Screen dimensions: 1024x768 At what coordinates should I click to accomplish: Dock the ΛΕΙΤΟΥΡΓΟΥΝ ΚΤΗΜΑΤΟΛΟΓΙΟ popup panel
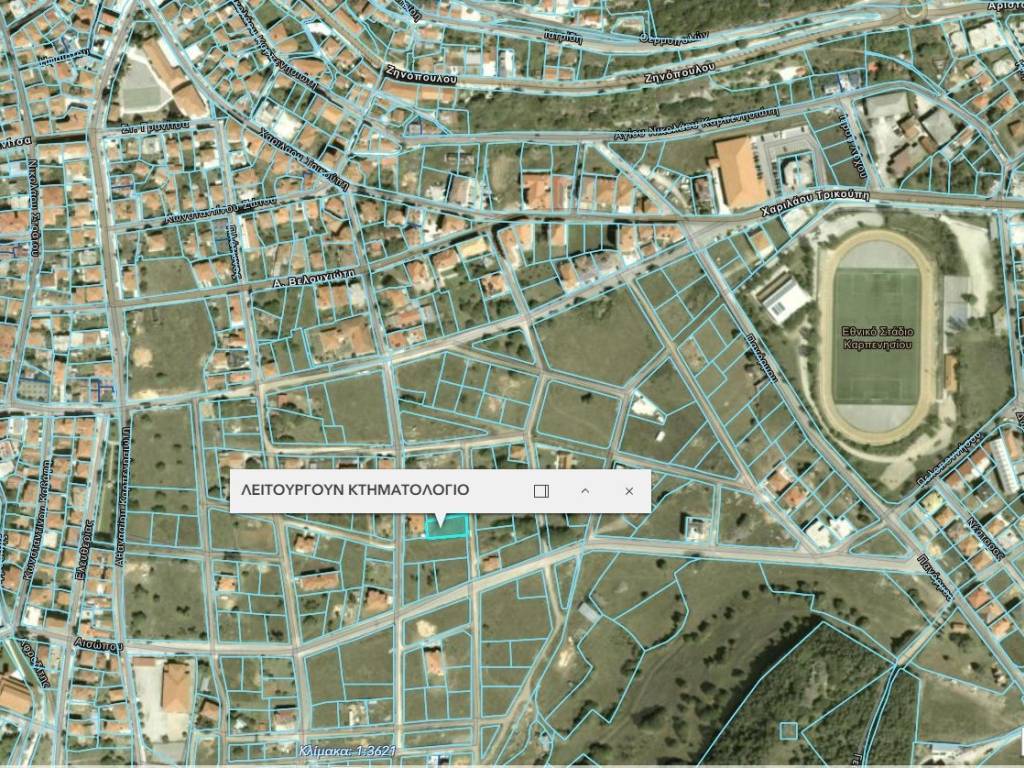pos(541,491)
